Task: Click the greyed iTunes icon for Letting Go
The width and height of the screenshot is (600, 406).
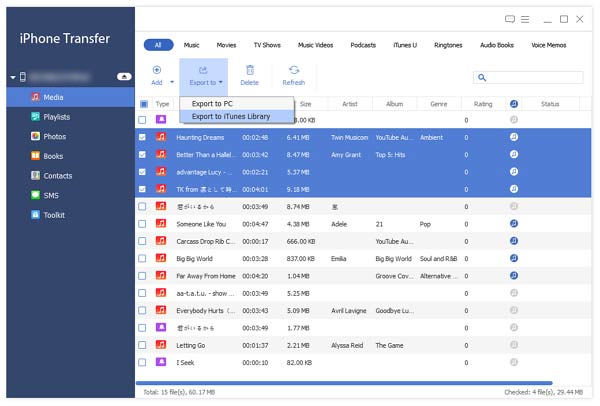Action: point(514,345)
